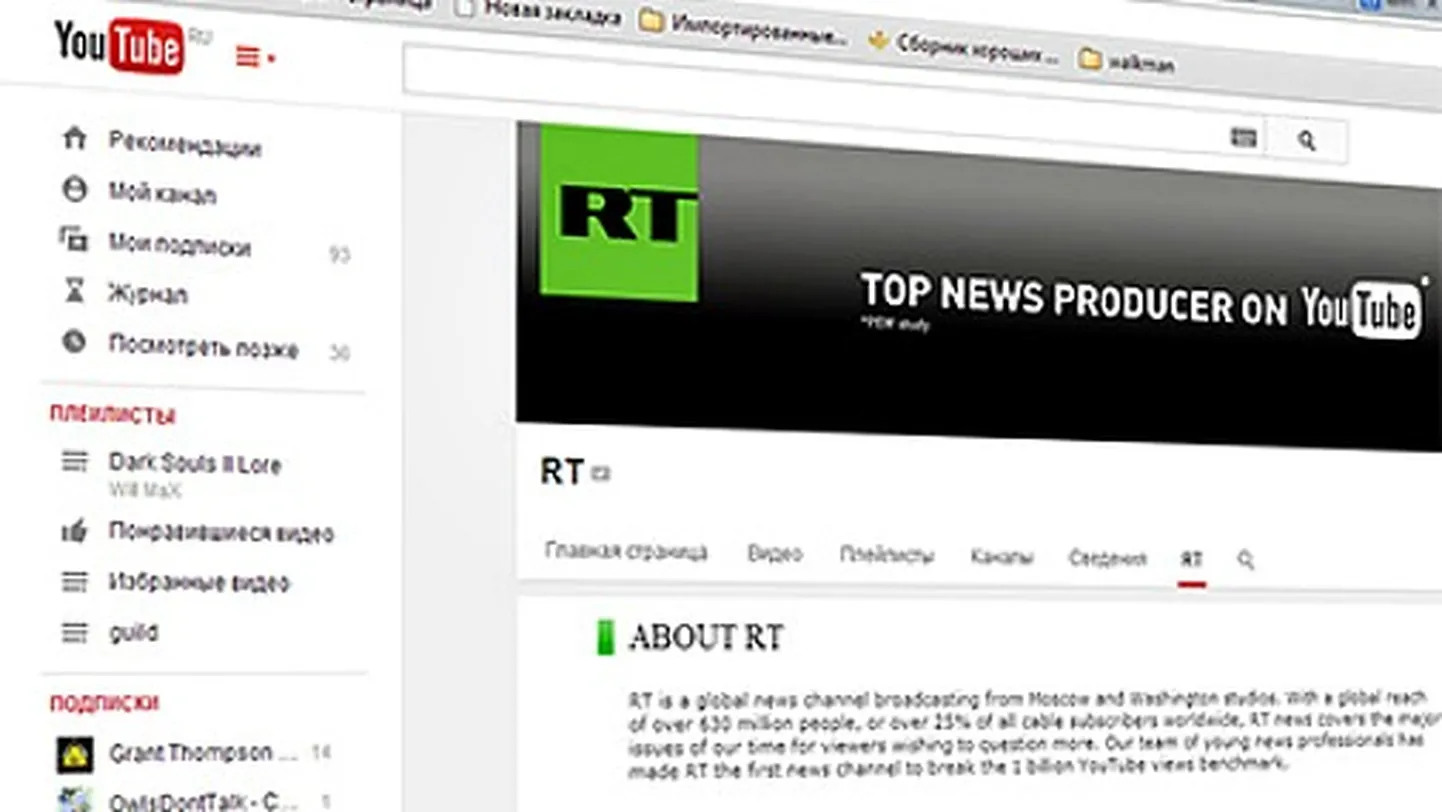Screen dimensions: 1442x812
Task: Open Избранные видео playlist
Action: click(x=199, y=583)
